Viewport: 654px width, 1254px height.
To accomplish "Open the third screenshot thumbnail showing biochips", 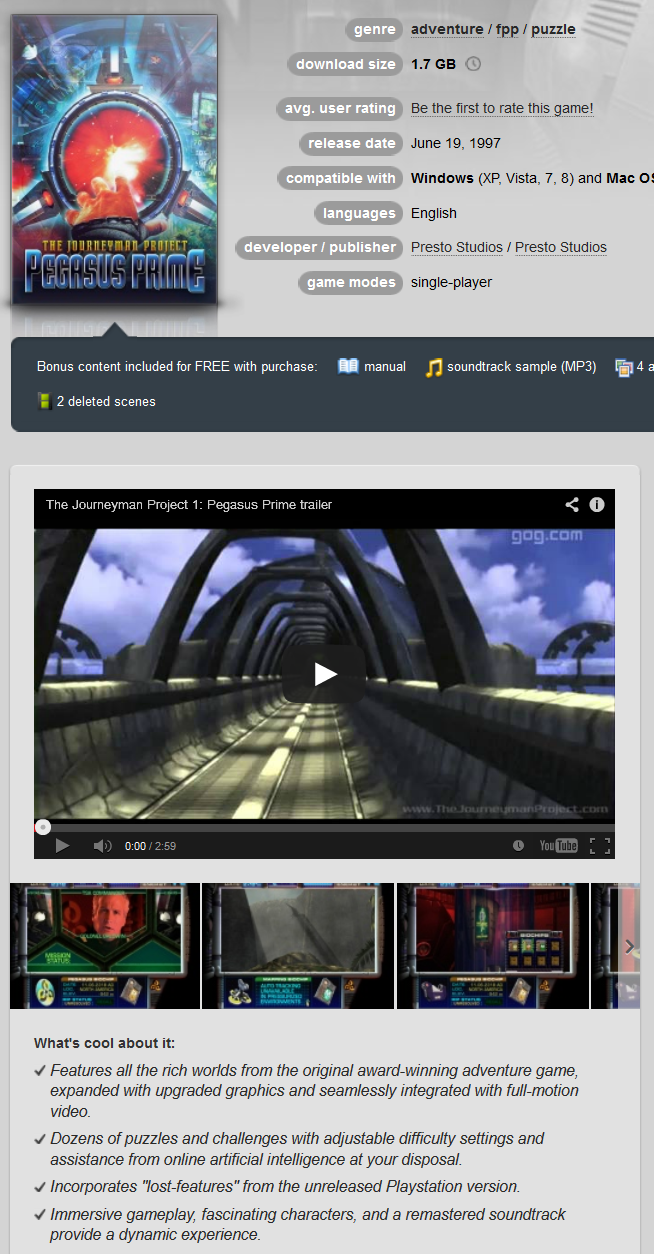I will coord(493,946).
